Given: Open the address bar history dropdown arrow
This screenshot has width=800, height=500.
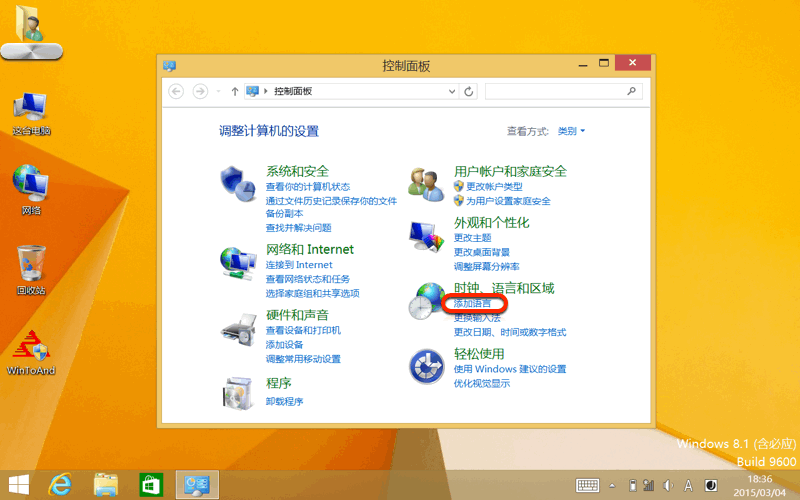Looking at the screenshot, I should pyautogui.click(x=451, y=91).
